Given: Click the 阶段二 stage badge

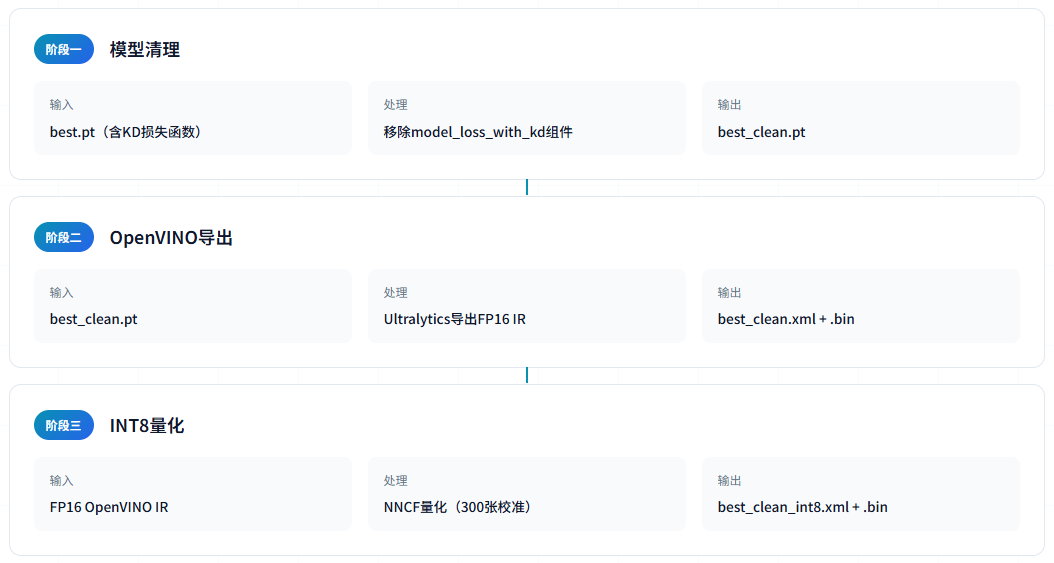Looking at the screenshot, I should [x=63, y=237].
